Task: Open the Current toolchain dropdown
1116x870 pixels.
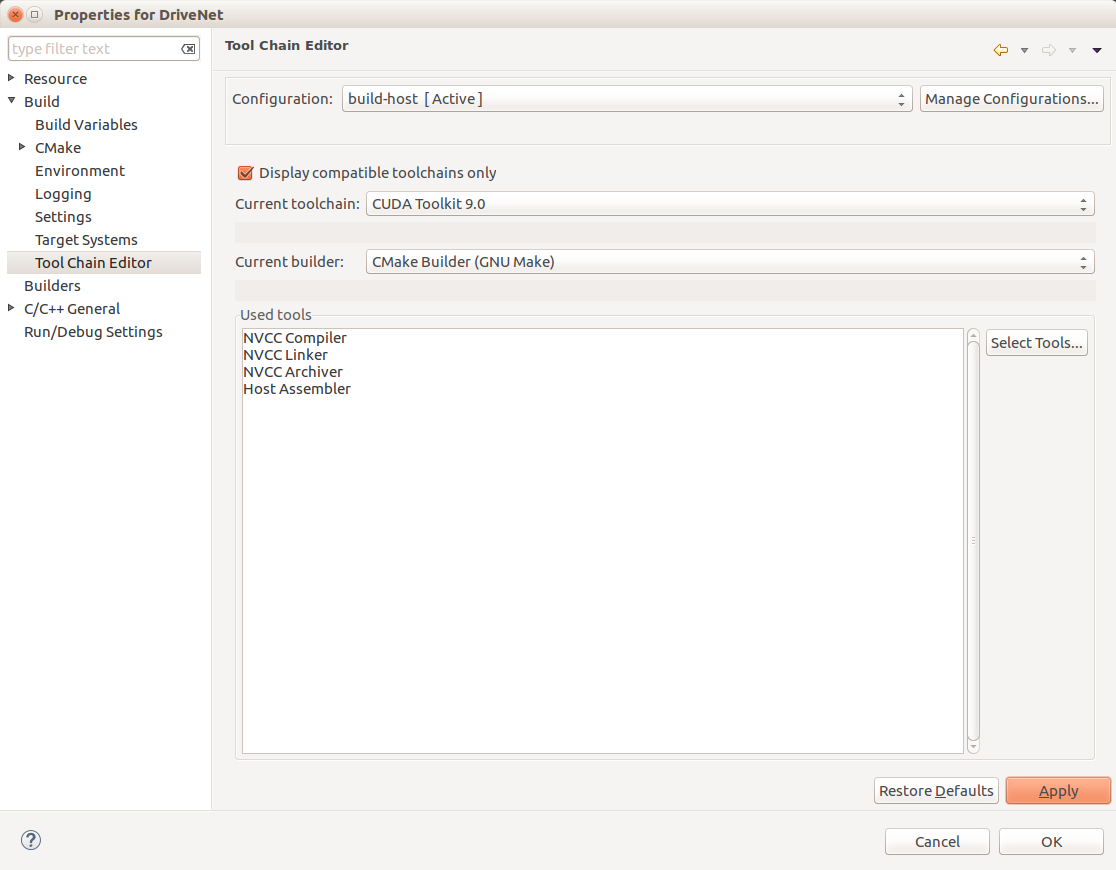Action: pos(1082,203)
